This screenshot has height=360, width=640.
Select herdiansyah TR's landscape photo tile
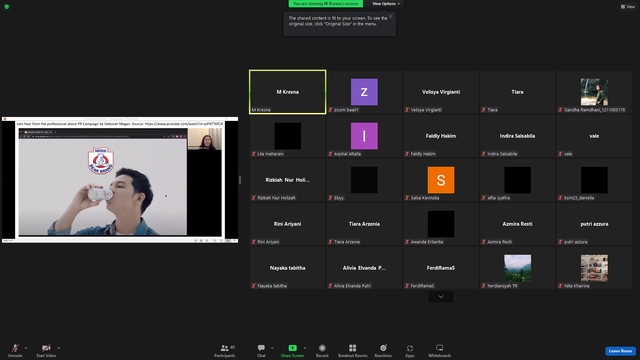coord(518,268)
